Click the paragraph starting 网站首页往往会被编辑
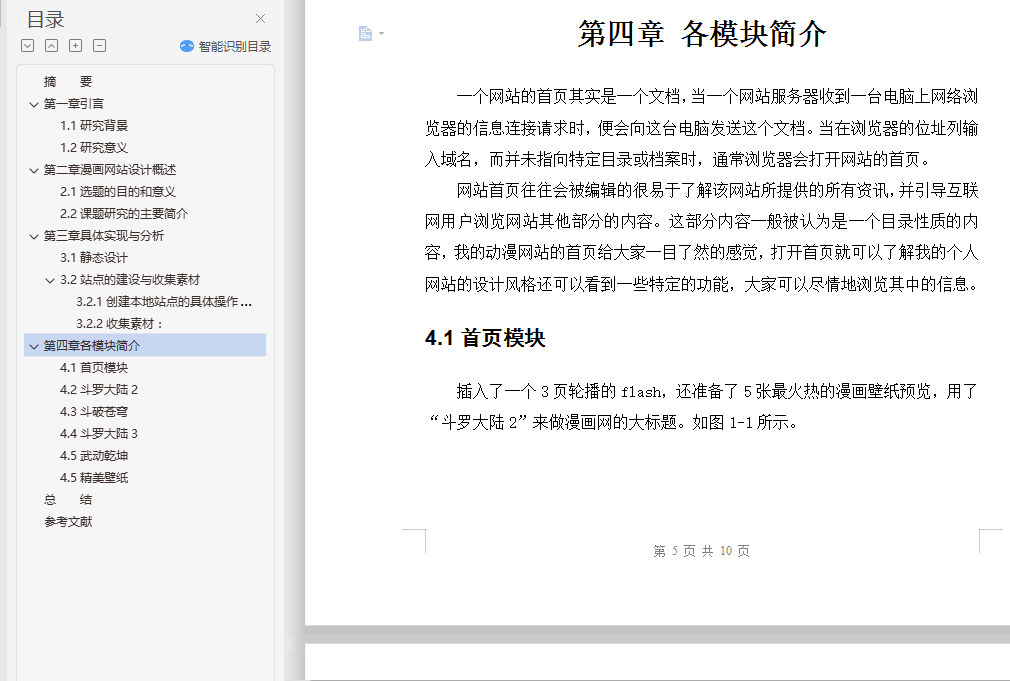This screenshot has height=681, width=1010. (x=701, y=237)
